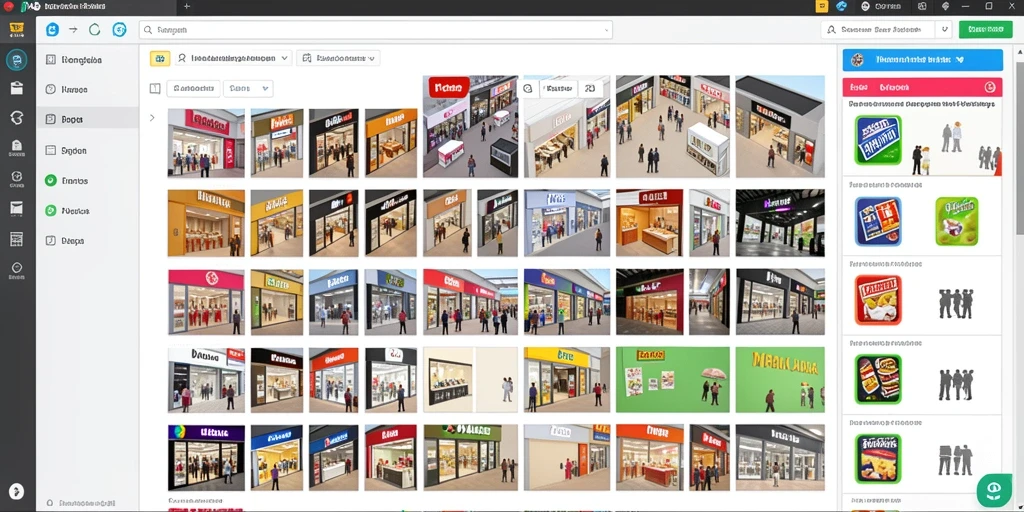Toggle the second green check item in sidebar

tap(50, 211)
